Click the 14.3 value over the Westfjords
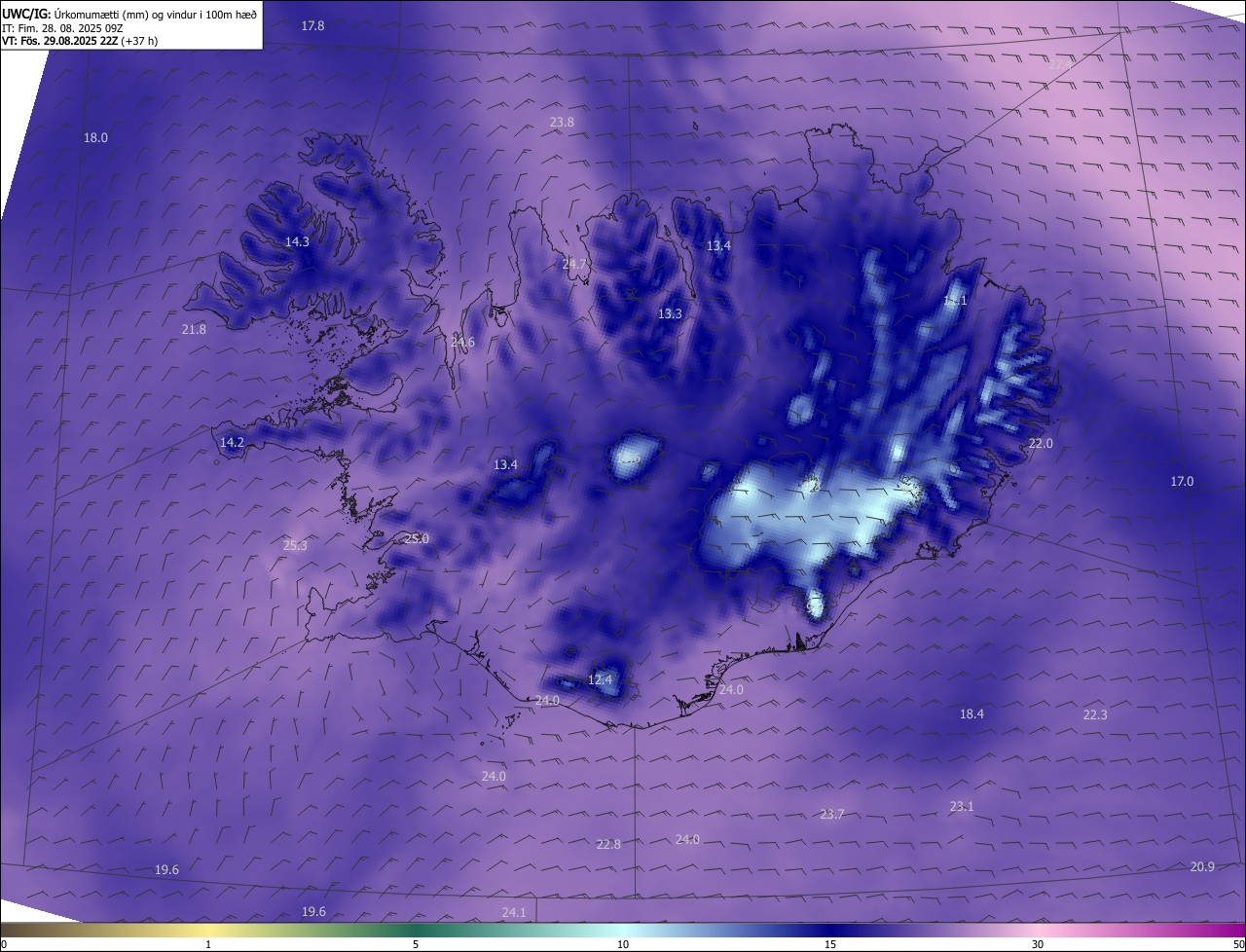The width and height of the screenshot is (1246, 952). pyautogui.click(x=297, y=242)
